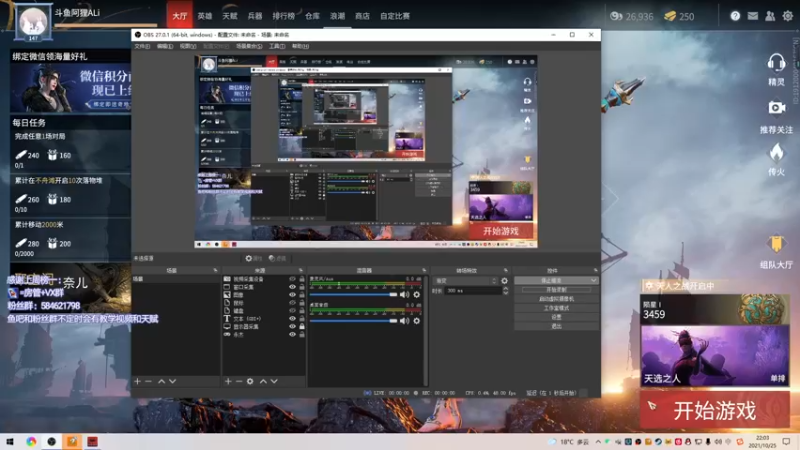Image resolution: width=800 pixels, height=450 pixels.
Task: Mute the desktop audio speaker icon
Action: 405,320
